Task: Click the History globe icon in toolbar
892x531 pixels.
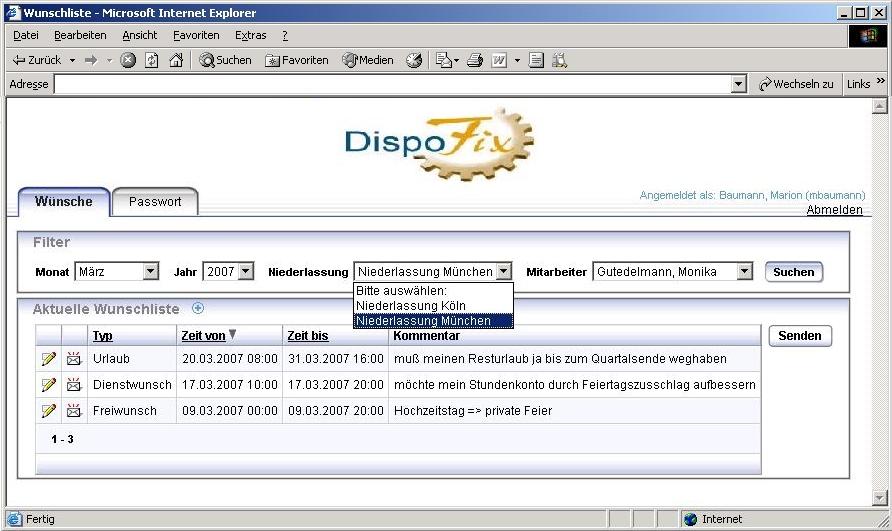Action: click(x=414, y=60)
